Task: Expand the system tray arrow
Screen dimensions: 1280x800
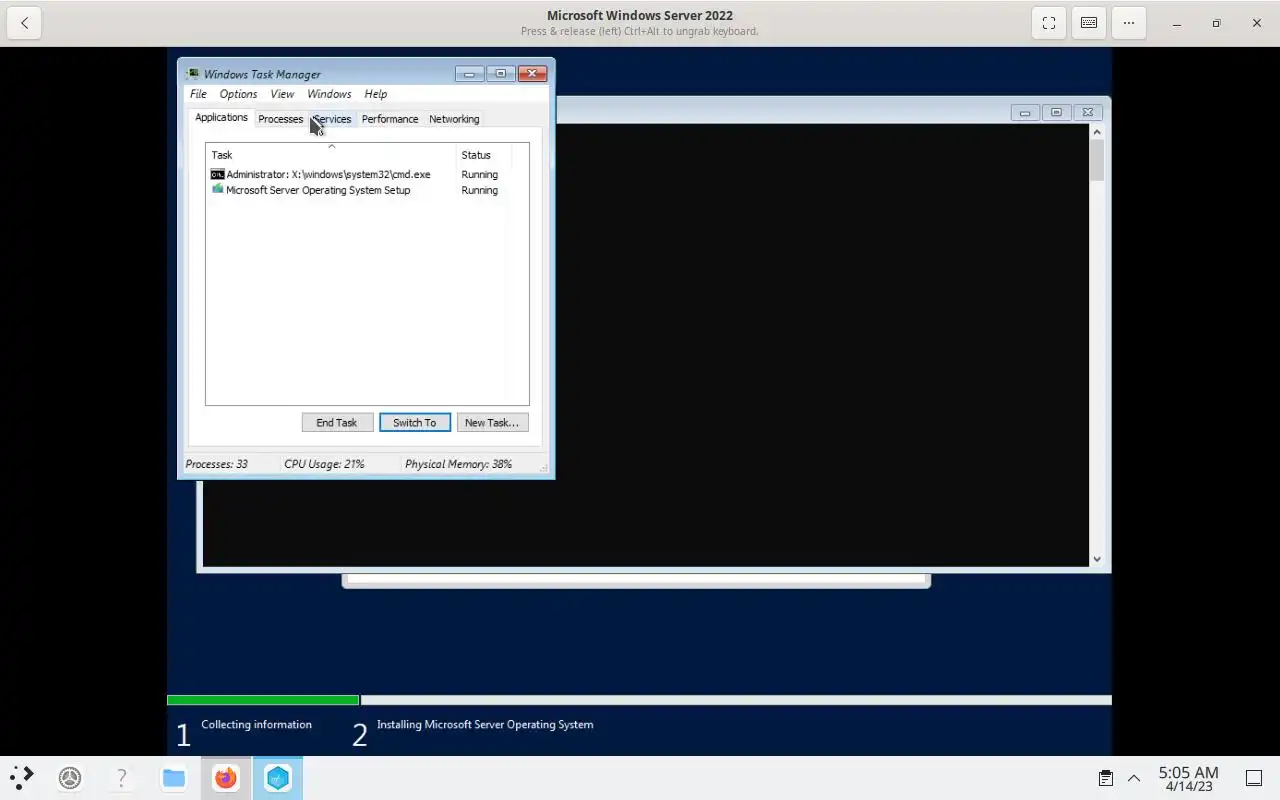Action: click(x=1134, y=778)
